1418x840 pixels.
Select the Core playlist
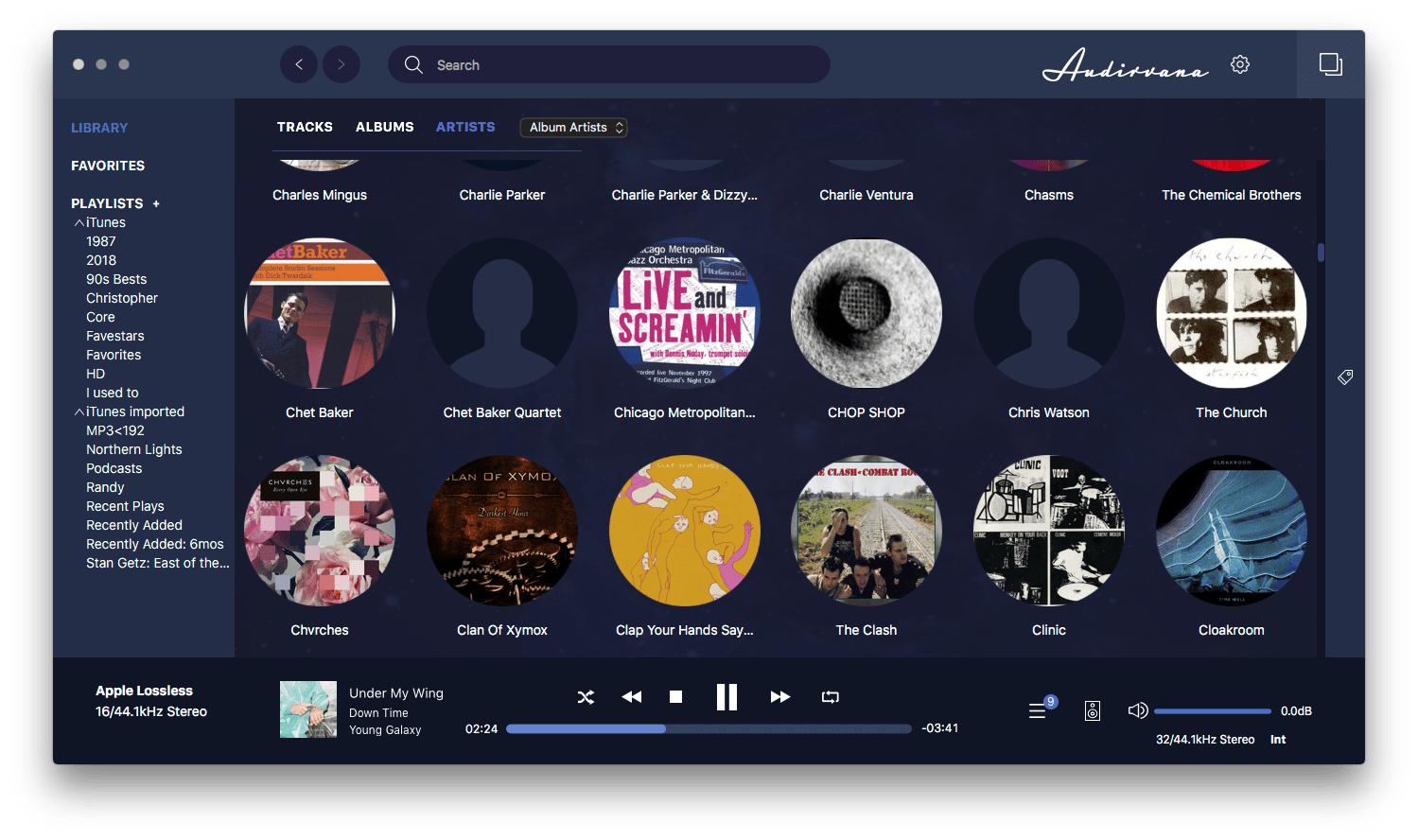tap(100, 317)
